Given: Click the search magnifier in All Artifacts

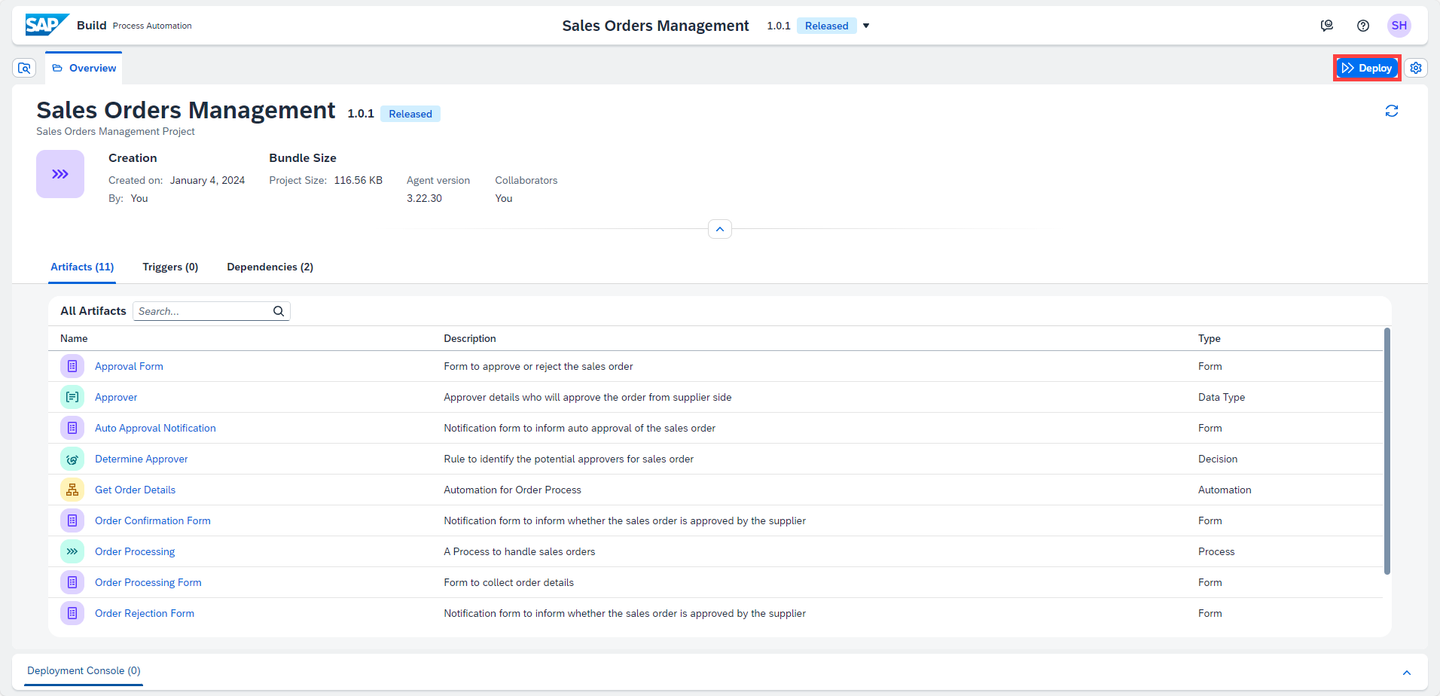Looking at the screenshot, I should click(279, 311).
